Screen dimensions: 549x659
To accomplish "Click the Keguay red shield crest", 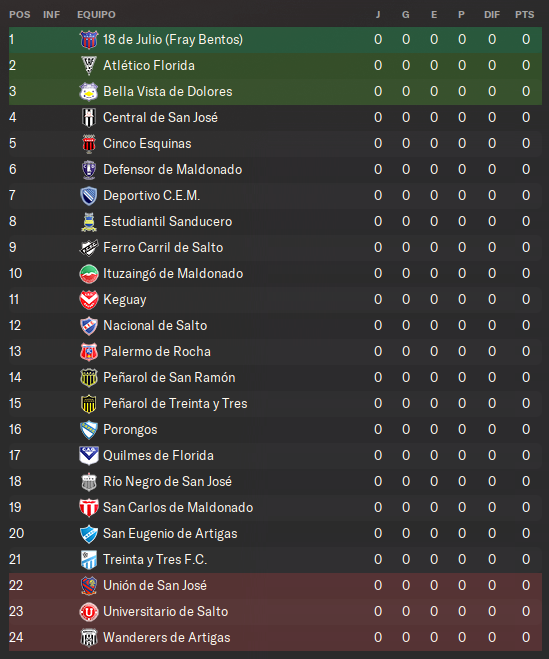I will (x=89, y=300).
